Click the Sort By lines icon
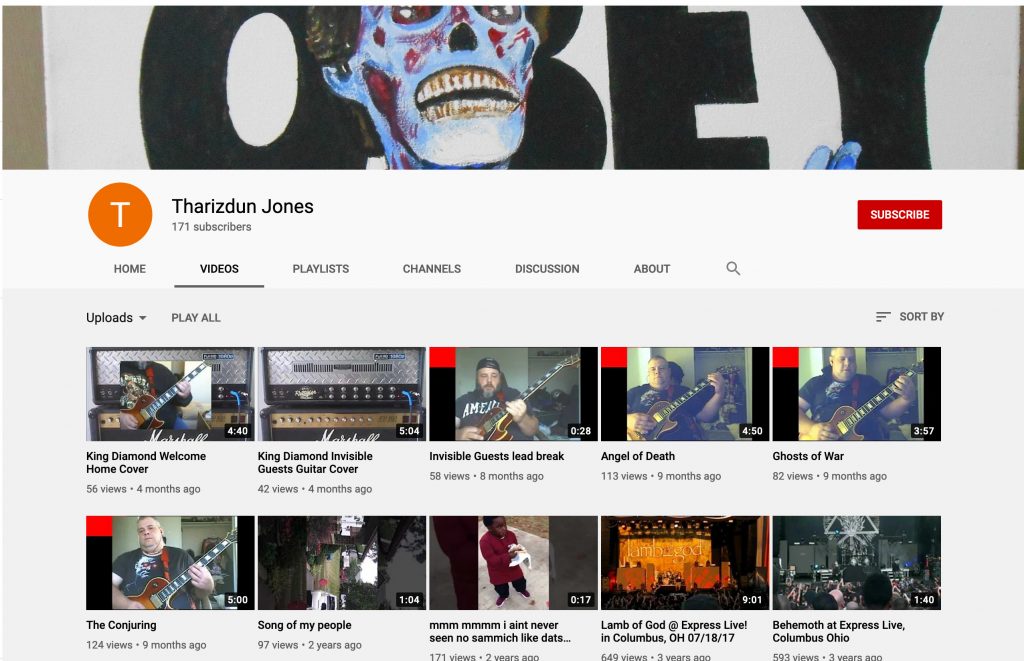Image resolution: width=1024 pixels, height=661 pixels. pos(883,317)
